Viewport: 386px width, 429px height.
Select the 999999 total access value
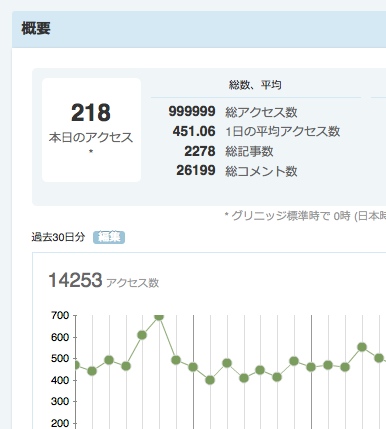(x=192, y=111)
